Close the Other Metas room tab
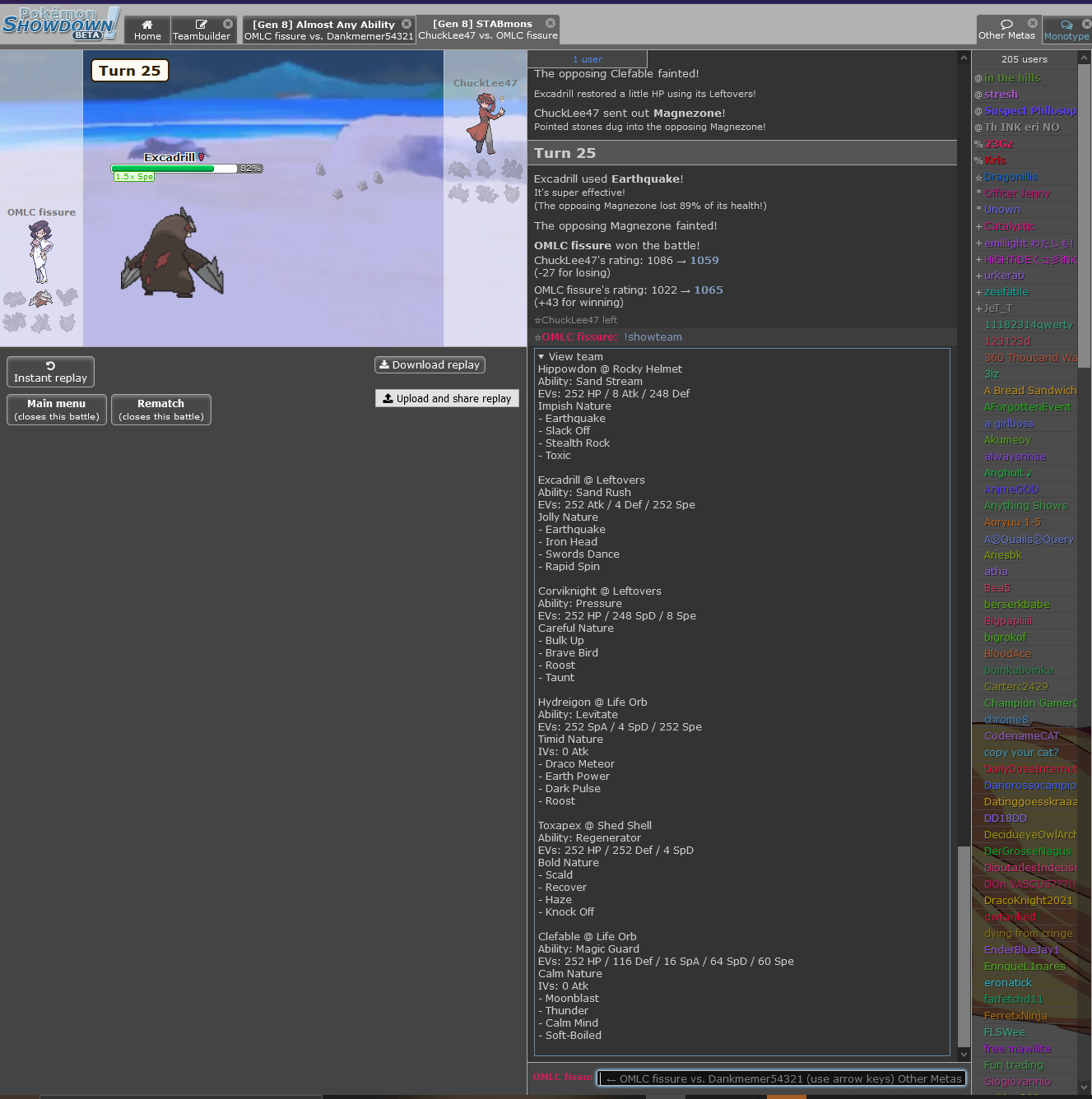Screen dimensions: 1092x1099 [1033, 23]
